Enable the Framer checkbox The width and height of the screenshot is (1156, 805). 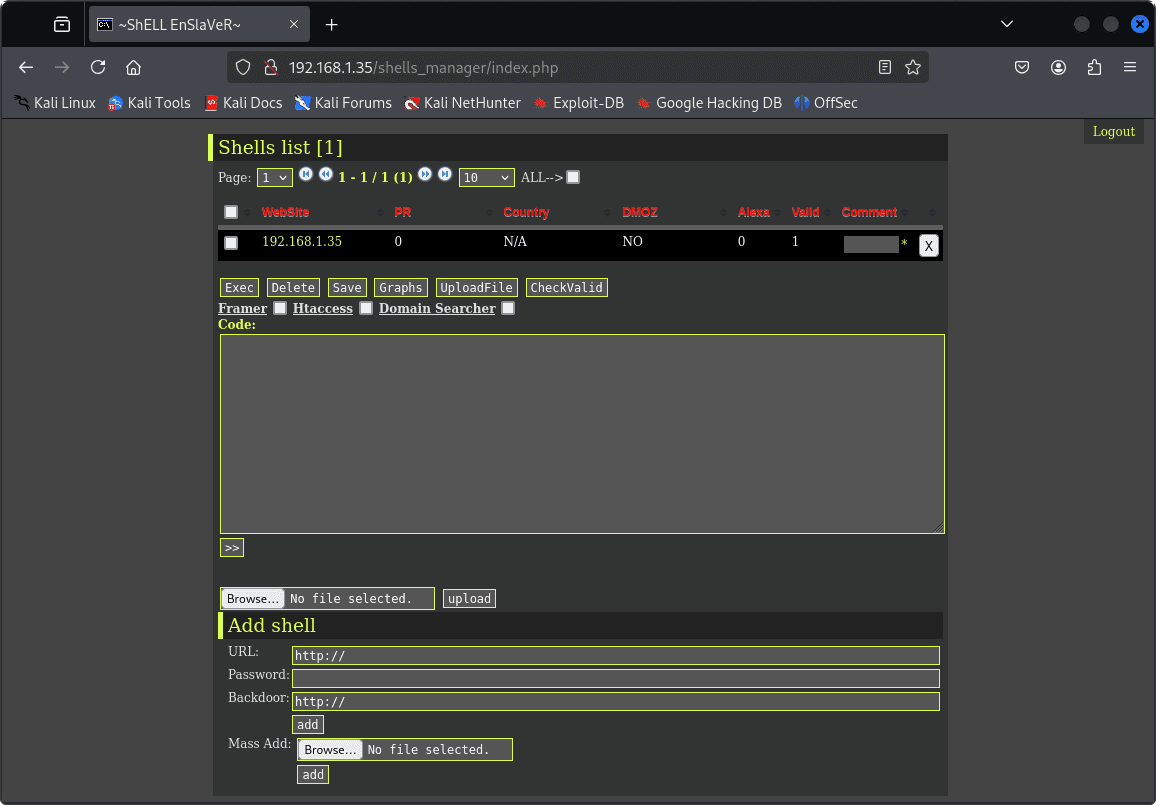[281, 308]
